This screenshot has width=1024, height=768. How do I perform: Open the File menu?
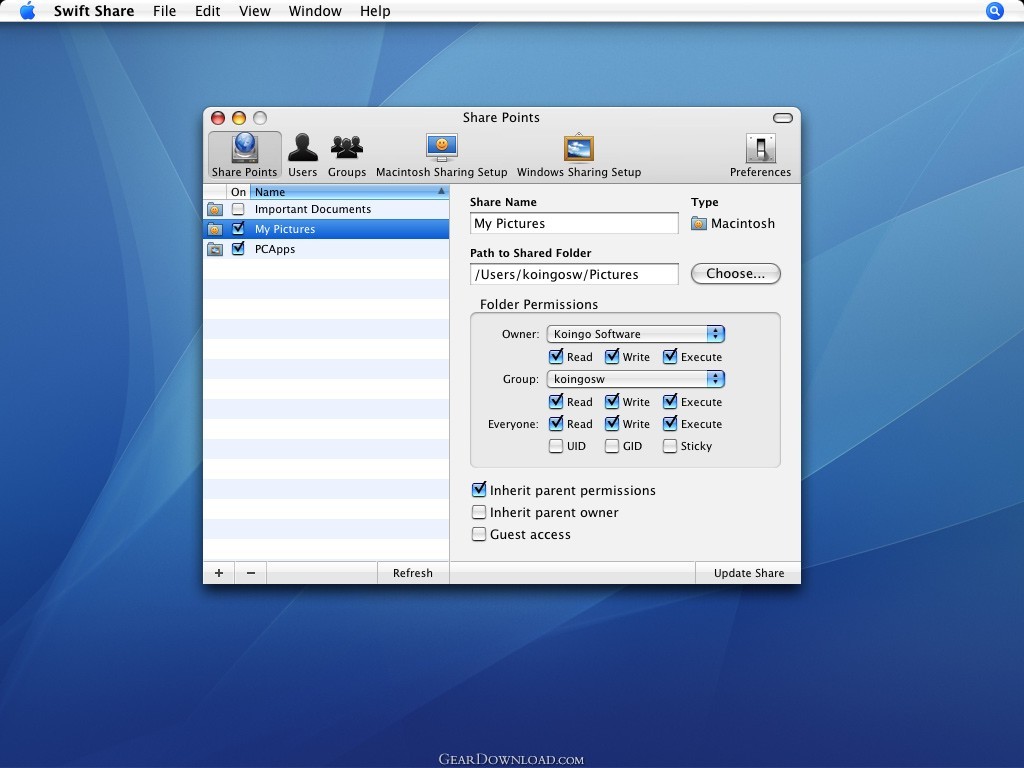165,11
